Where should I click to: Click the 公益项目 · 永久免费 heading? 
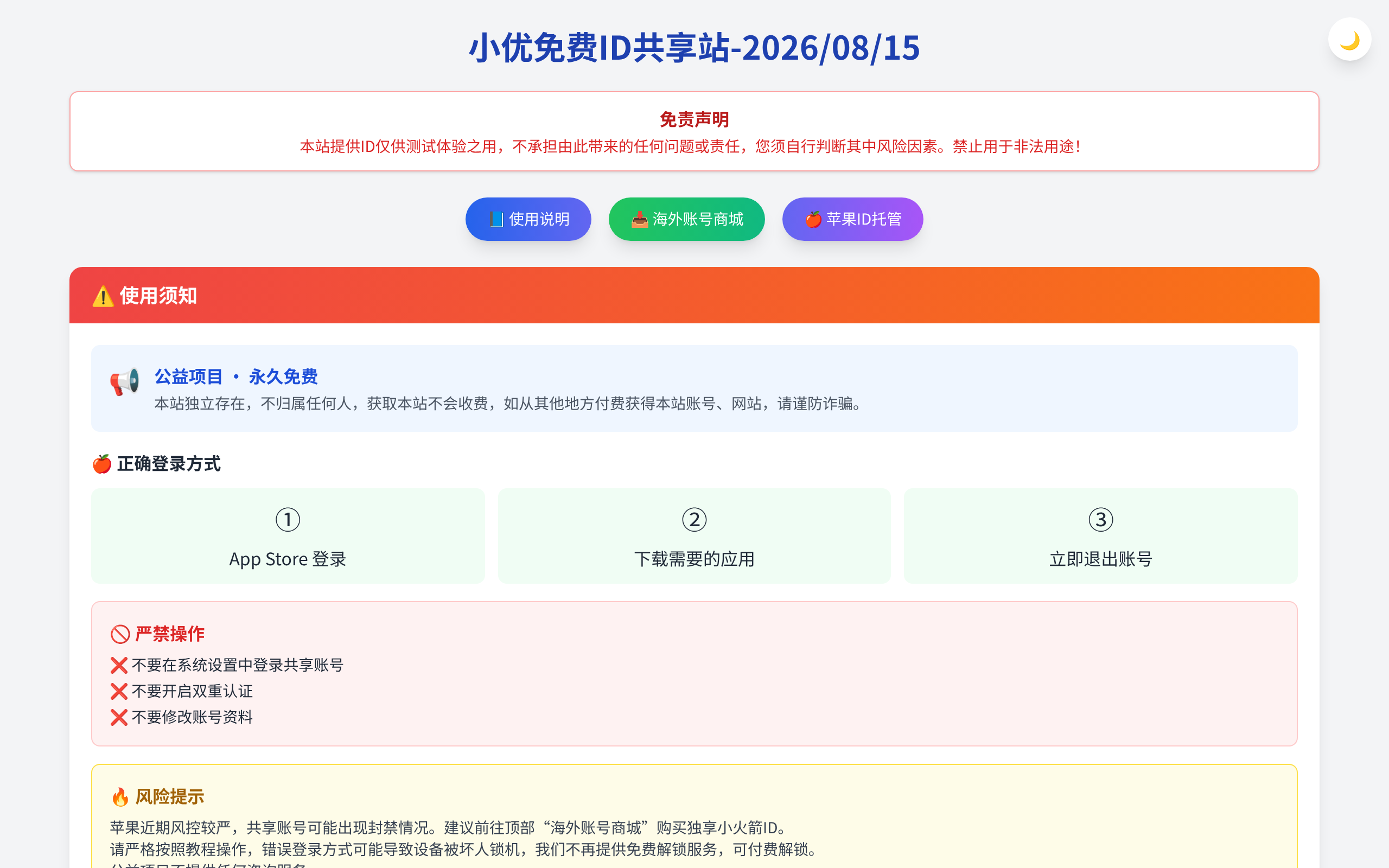(x=236, y=376)
